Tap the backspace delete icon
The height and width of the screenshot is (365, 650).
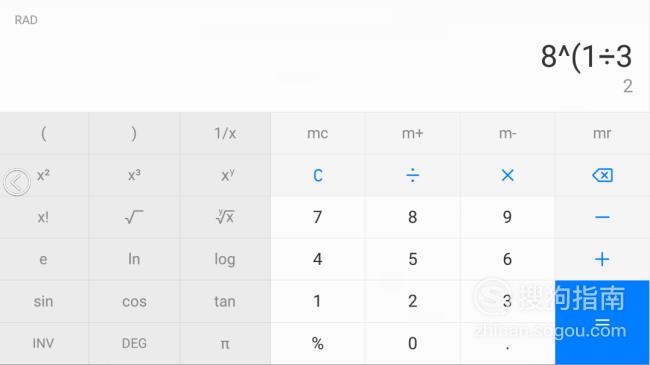tap(602, 175)
